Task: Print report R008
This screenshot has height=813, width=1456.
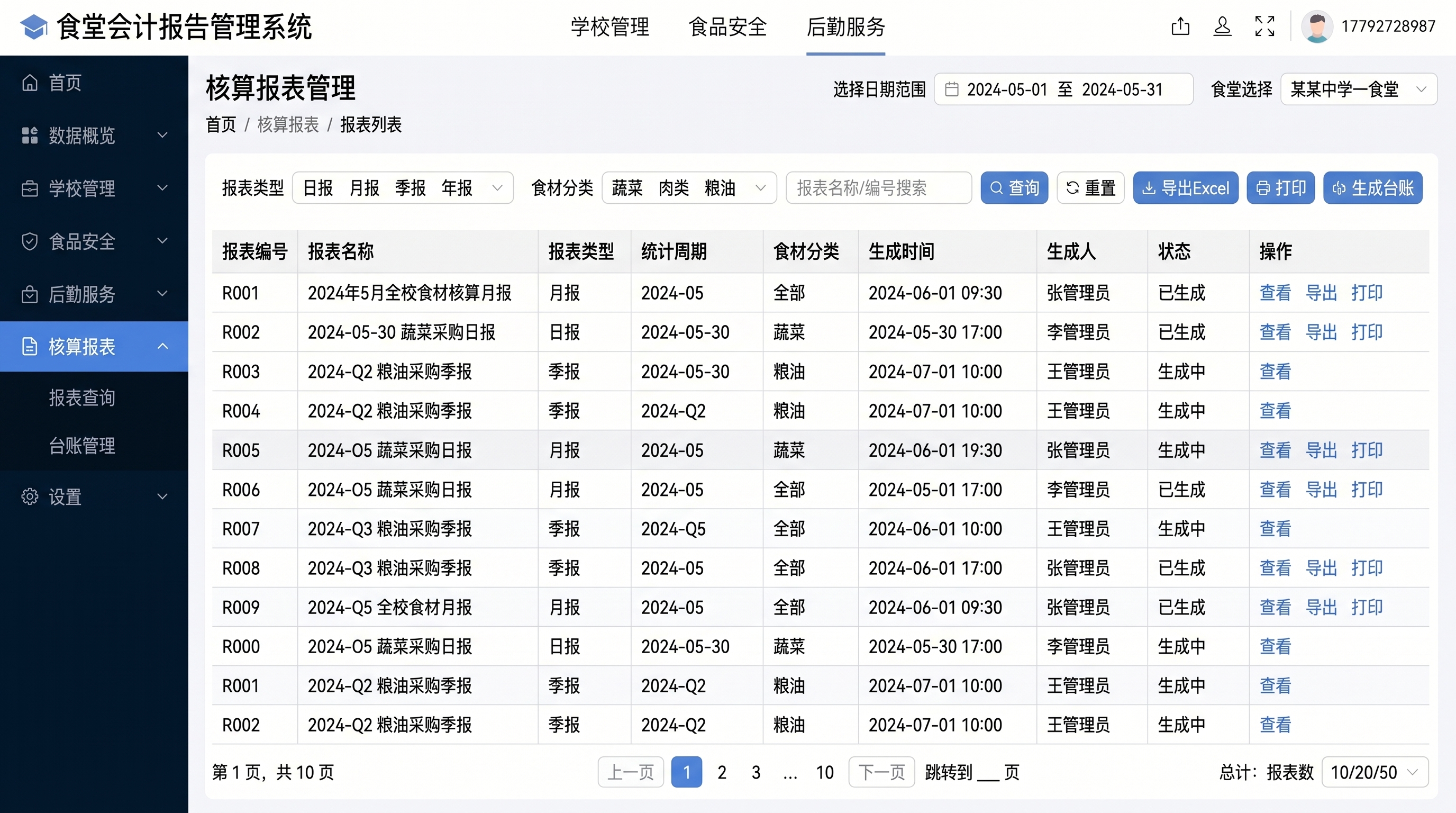Action: pyautogui.click(x=1367, y=568)
